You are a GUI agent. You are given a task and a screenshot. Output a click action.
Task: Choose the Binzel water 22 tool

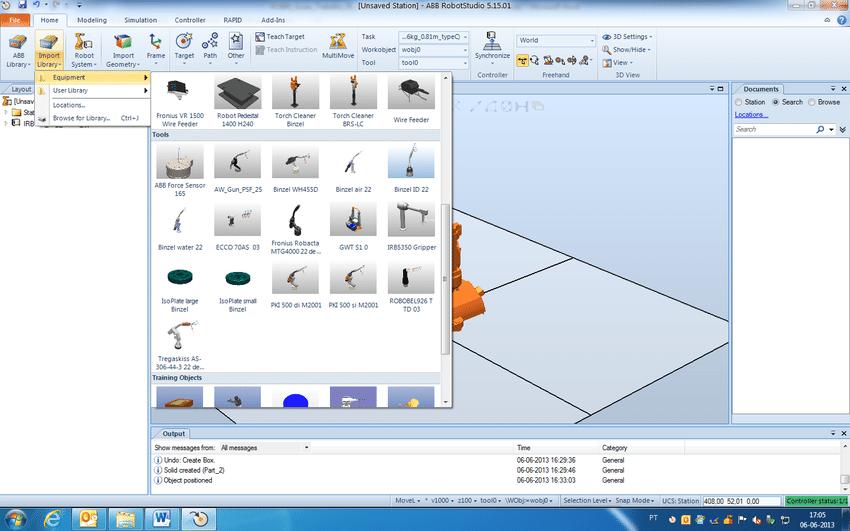tap(180, 226)
